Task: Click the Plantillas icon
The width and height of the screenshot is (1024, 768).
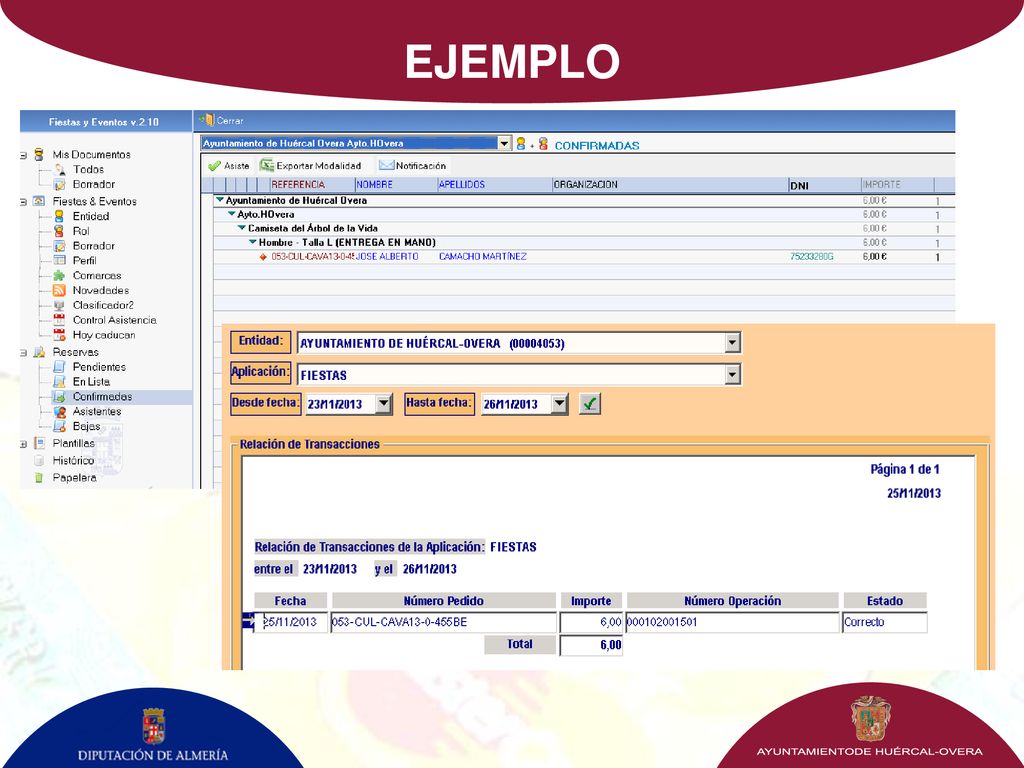Action: (x=39, y=443)
